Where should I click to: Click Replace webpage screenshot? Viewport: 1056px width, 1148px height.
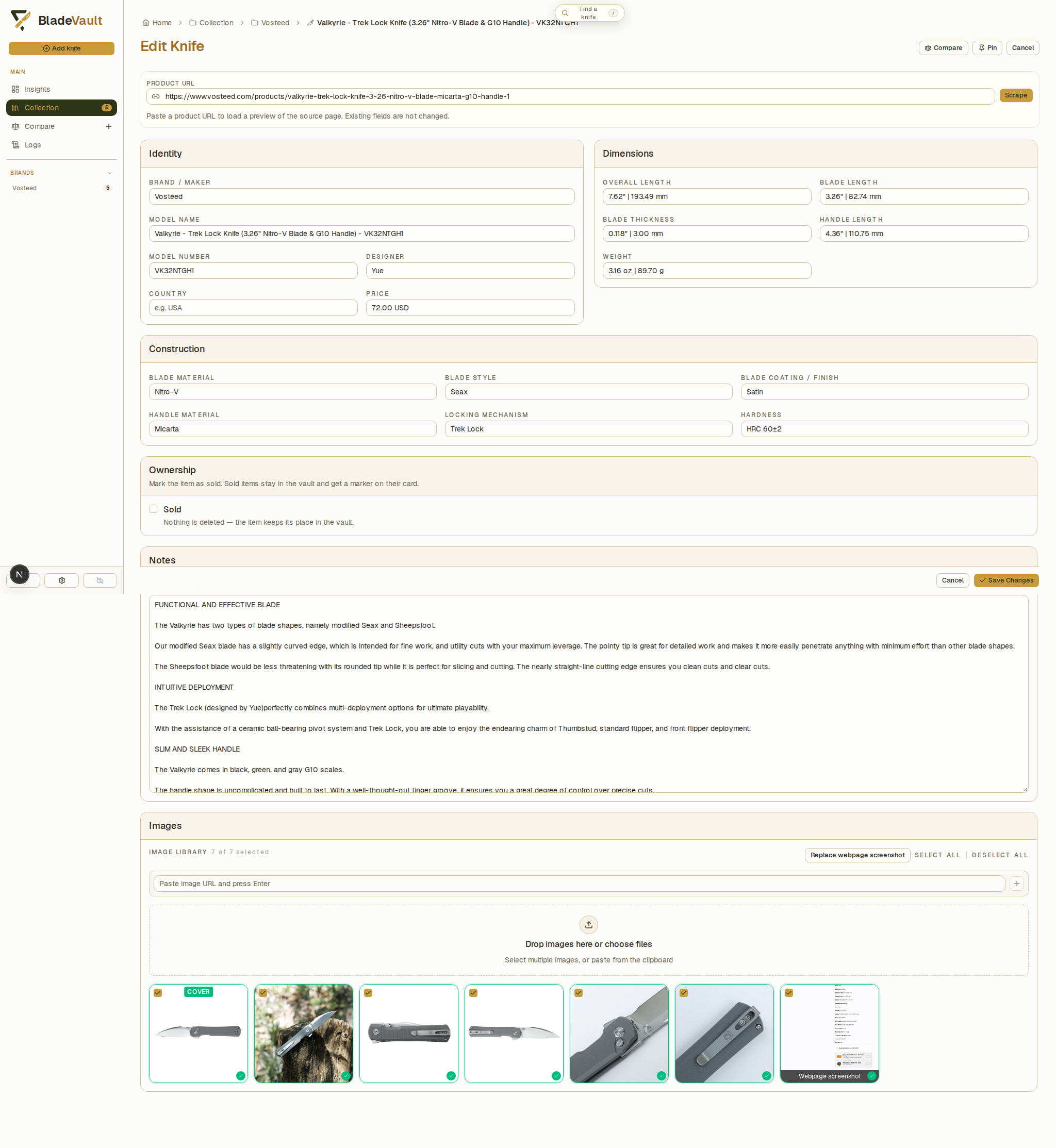pyautogui.click(x=857, y=855)
